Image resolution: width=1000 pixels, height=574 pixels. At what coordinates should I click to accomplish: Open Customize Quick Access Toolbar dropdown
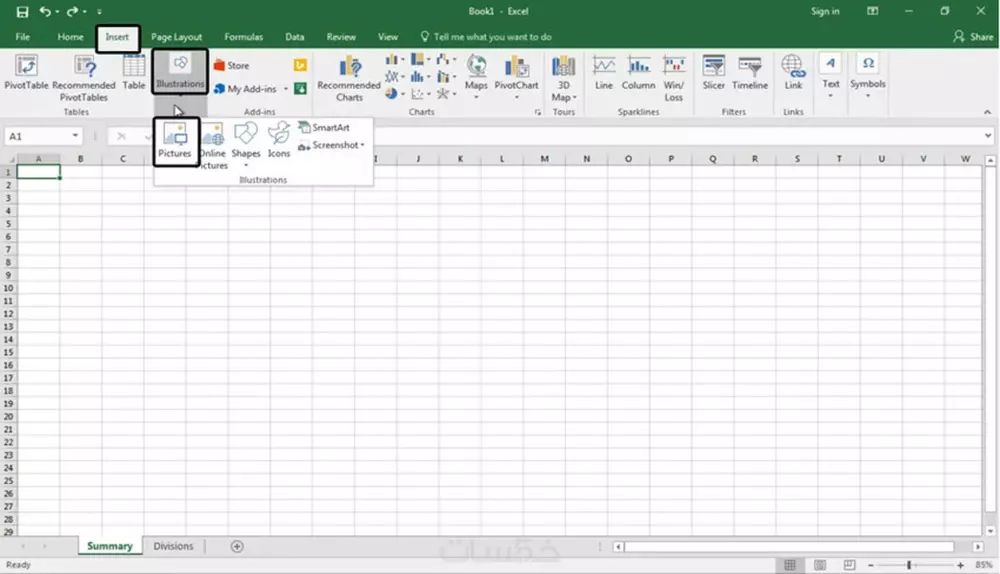tap(99, 11)
